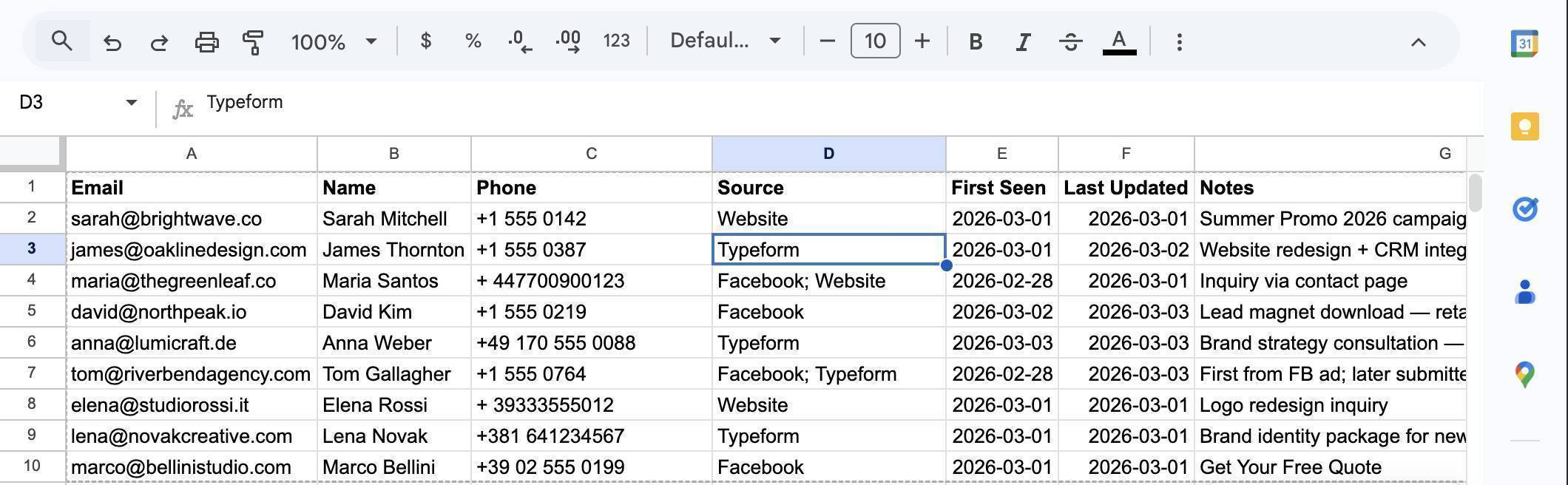This screenshot has width=1568, height=485.
Task: Select column G header
Action: click(x=1331, y=154)
